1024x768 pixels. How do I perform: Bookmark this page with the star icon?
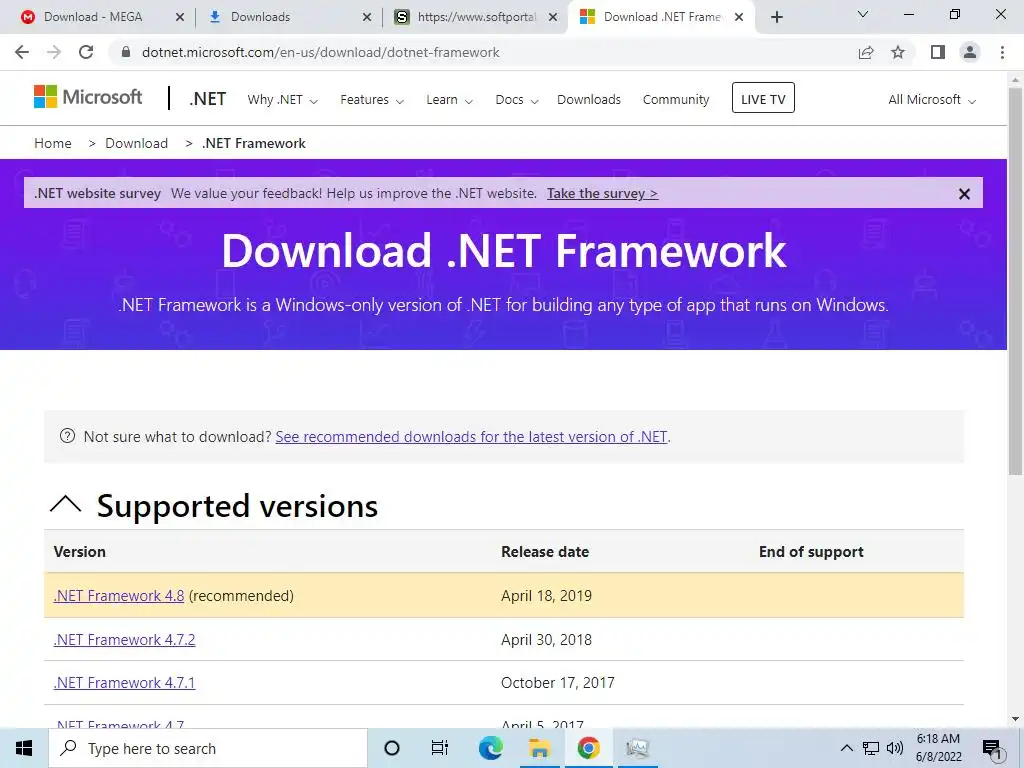[x=898, y=52]
